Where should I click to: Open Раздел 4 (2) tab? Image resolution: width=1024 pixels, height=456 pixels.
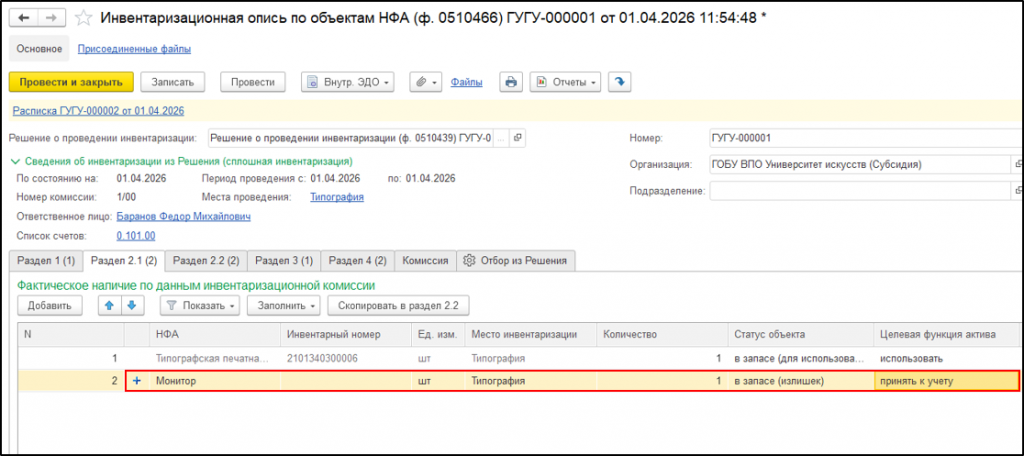pos(358,261)
